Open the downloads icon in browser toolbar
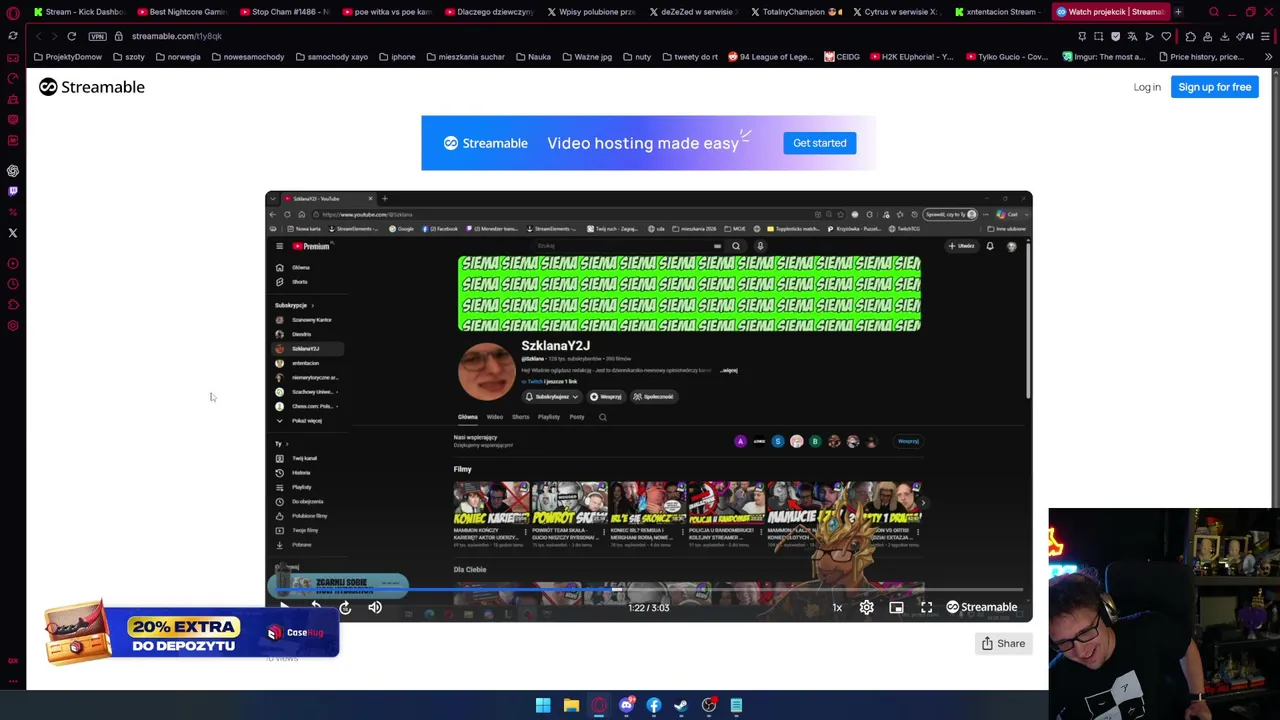The width and height of the screenshot is (1280, 720). click(1224, 36)
